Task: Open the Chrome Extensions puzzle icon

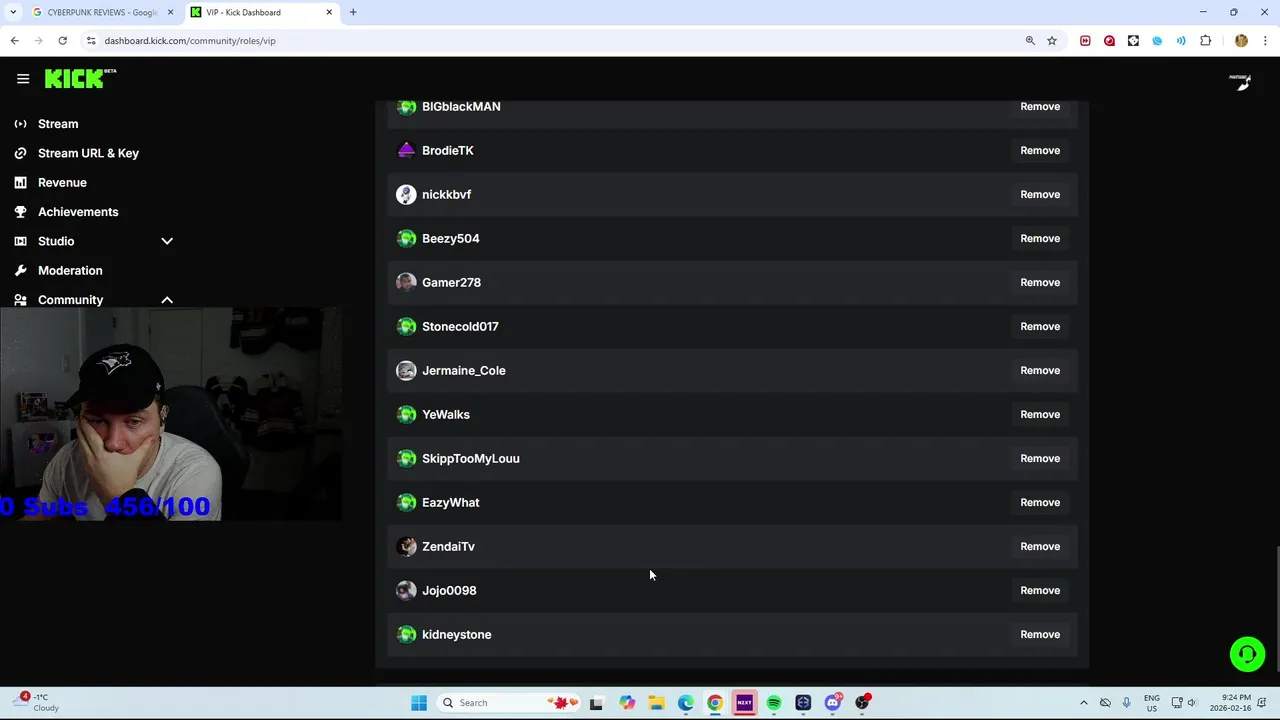Action: tap(1205, 41)
